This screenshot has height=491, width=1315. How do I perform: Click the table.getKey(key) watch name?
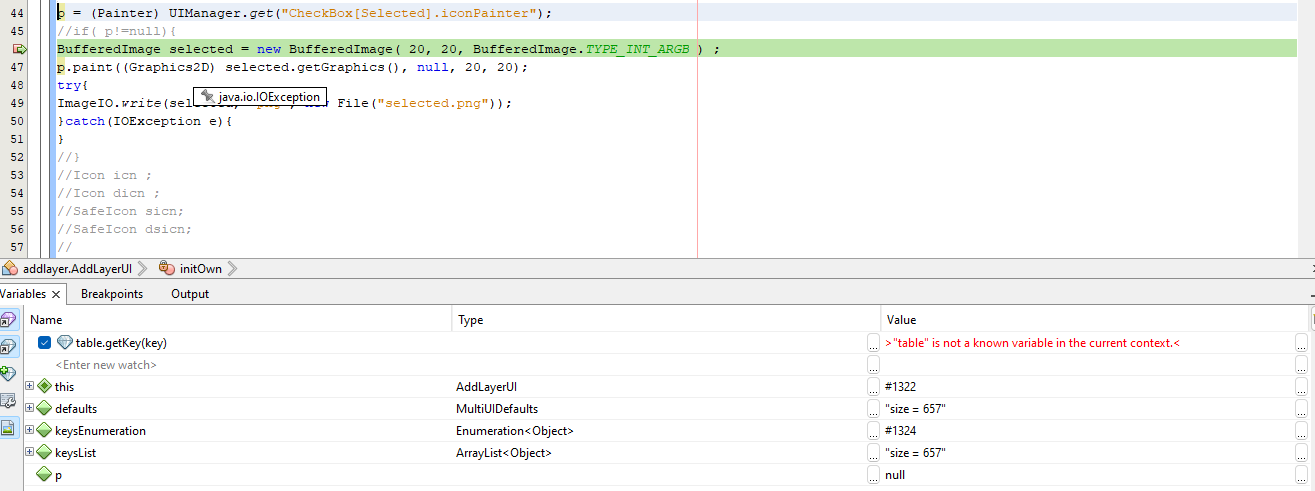(121, 343)
